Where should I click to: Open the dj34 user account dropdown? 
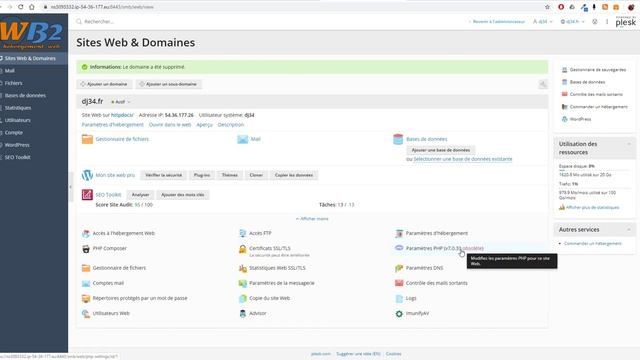click(x=542, y=22)
